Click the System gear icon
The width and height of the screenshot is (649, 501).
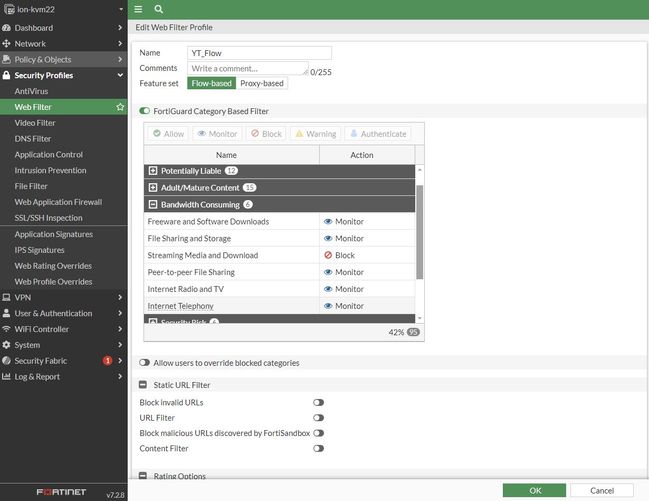click(x=6, y=345)
